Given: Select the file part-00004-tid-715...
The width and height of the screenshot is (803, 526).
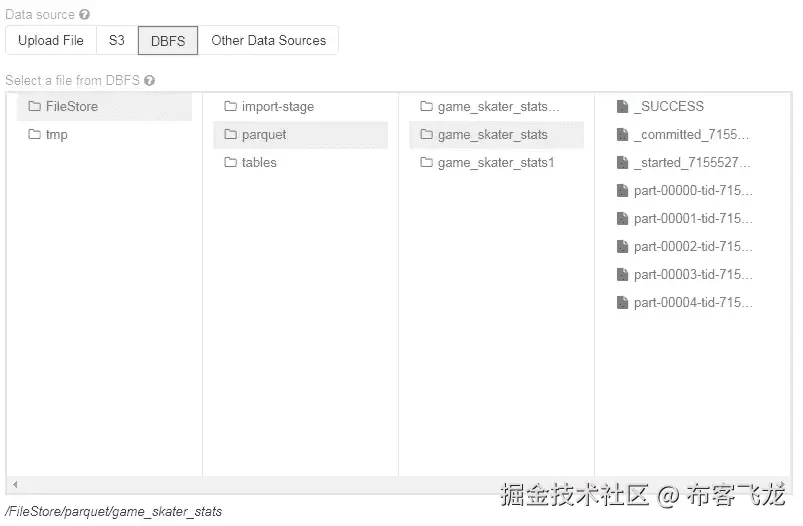Looking at the screenshot, I should (692, 302).
